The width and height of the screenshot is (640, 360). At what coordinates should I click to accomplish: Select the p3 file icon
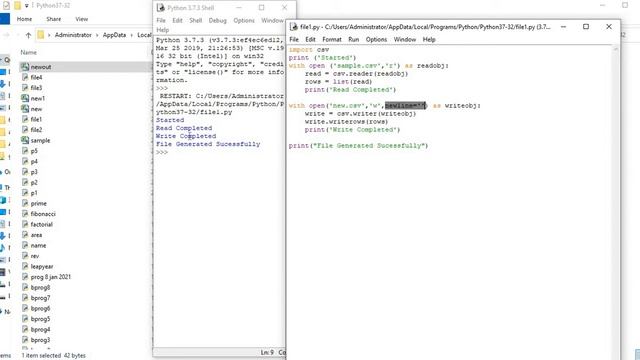tap(25, 172)
